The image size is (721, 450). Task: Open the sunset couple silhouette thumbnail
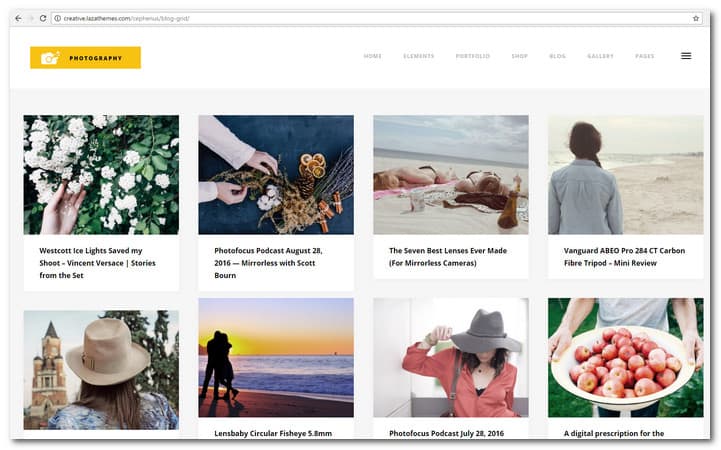click(x=276, y=357)
